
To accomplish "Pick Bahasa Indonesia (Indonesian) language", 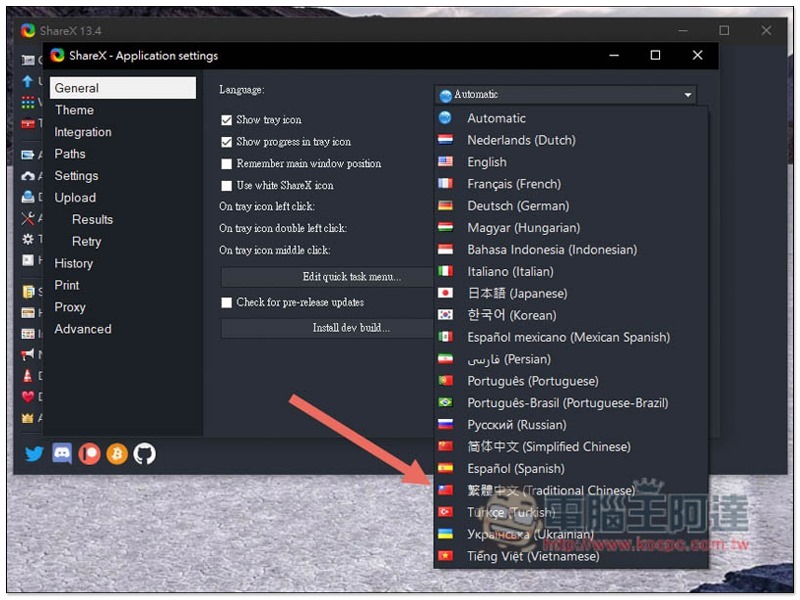I will point(571,250).
